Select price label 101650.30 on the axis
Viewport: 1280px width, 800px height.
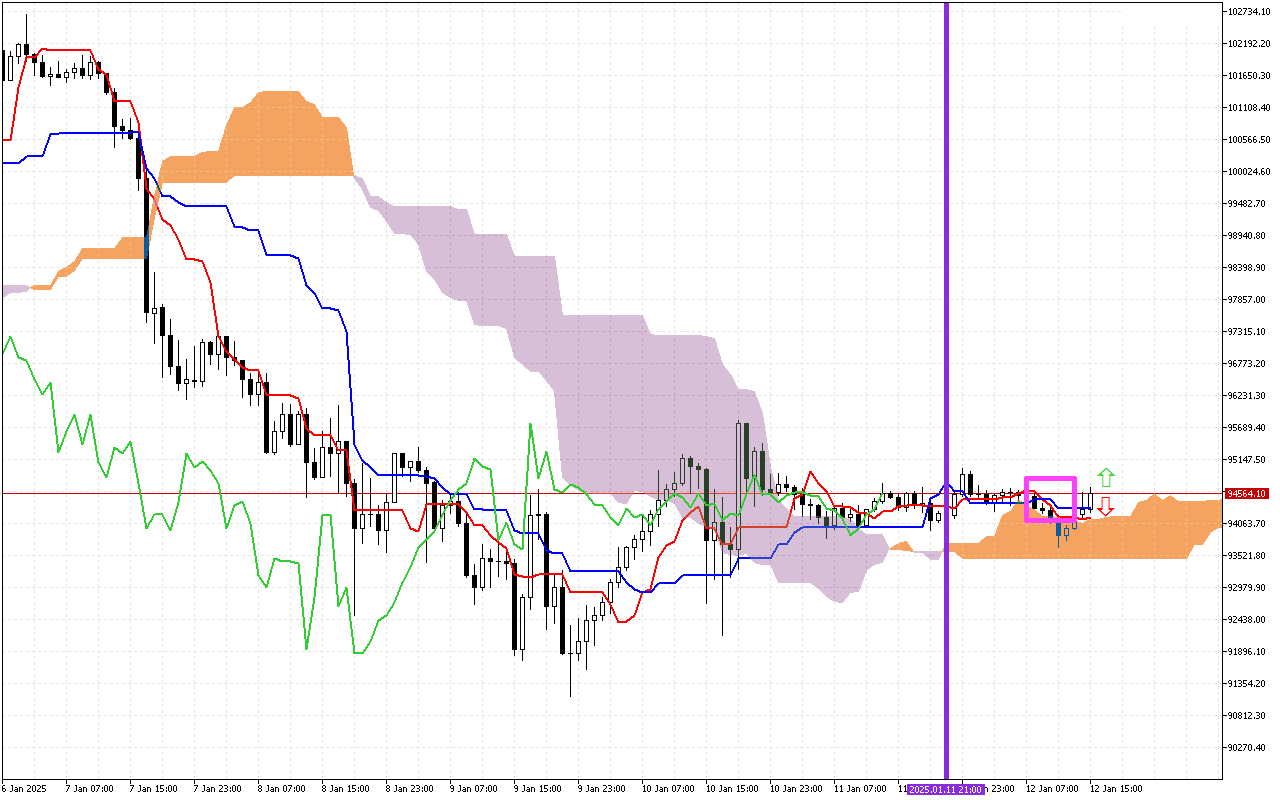pos(1248,76)
